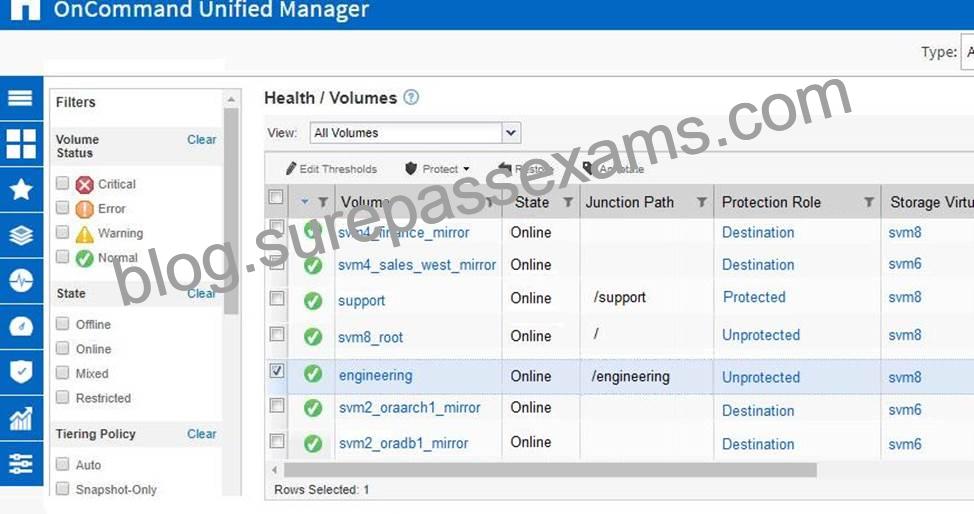This screenshot has width=974, height=514.
Task: Expand the Protect dropdown menu
Action: (x=437, y=168)
